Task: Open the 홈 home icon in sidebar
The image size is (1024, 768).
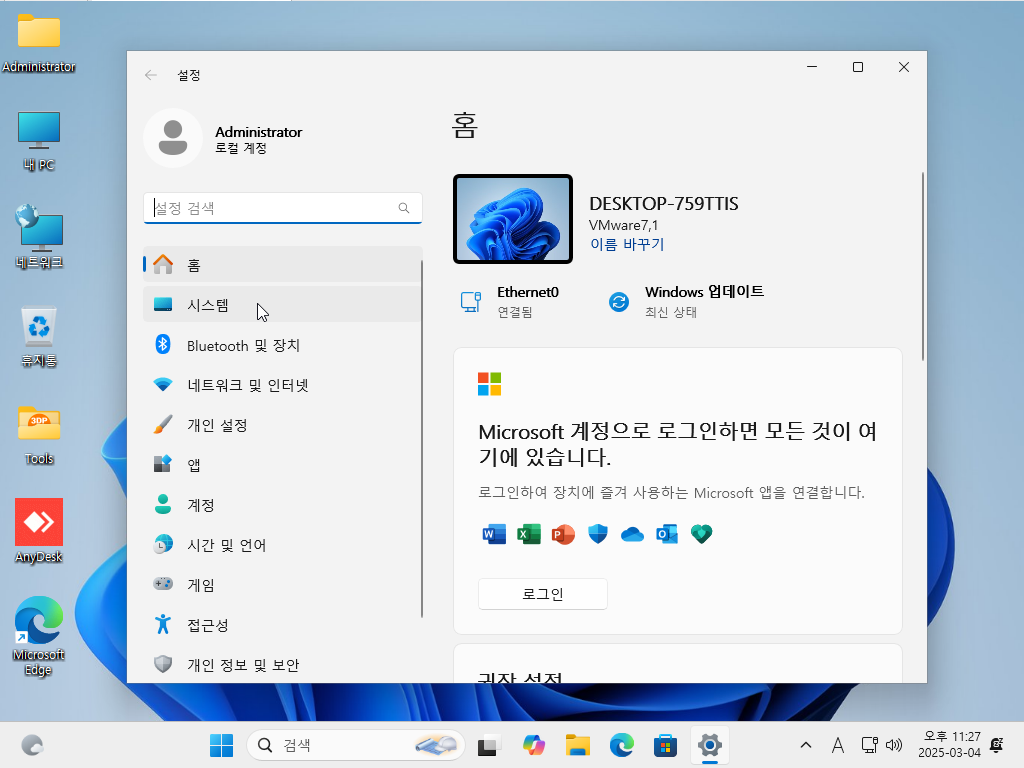Action: pos(163,264)
